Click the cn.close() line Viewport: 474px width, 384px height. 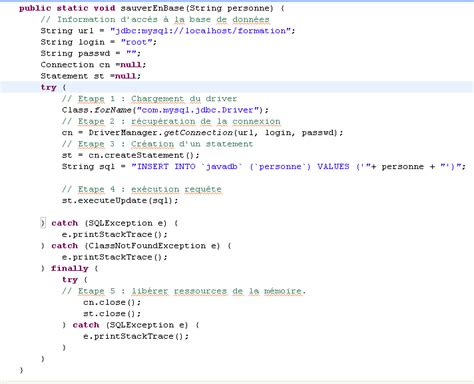[x=112, y=302]
